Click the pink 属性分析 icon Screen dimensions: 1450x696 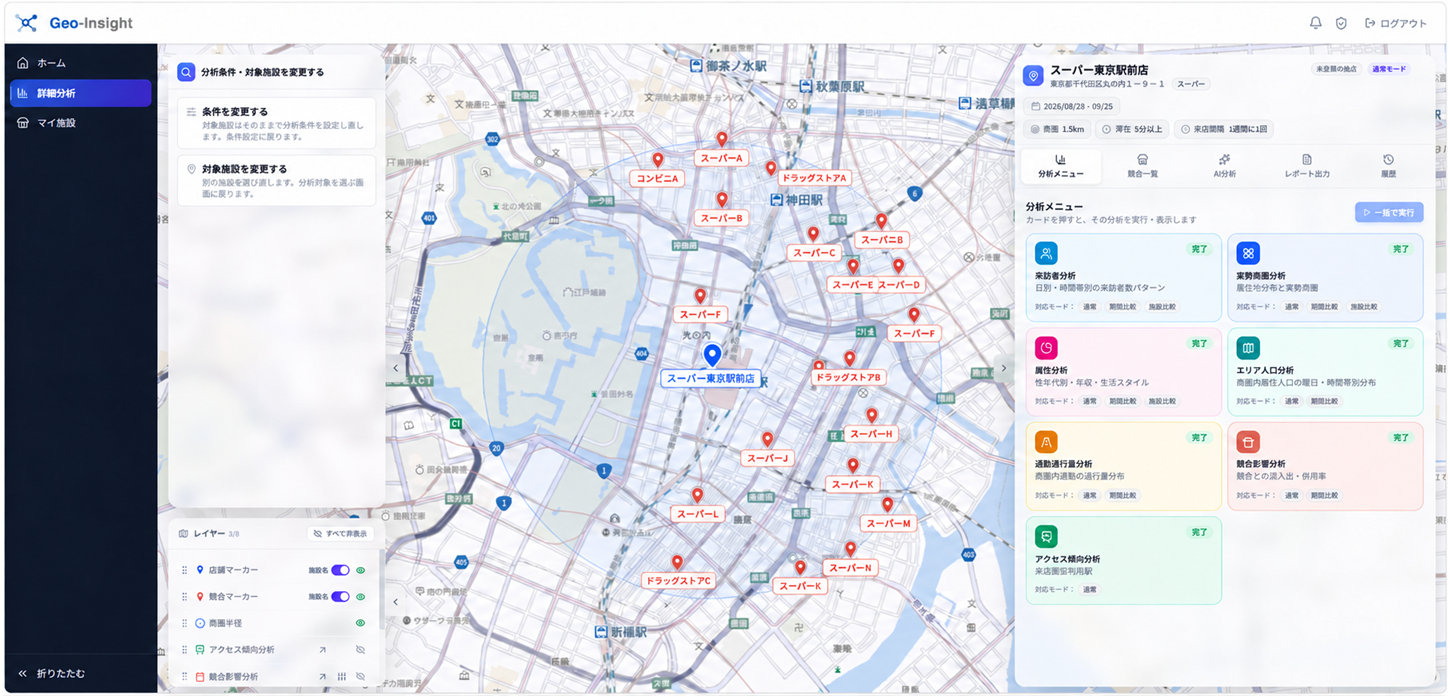(x=1046, y=347)
